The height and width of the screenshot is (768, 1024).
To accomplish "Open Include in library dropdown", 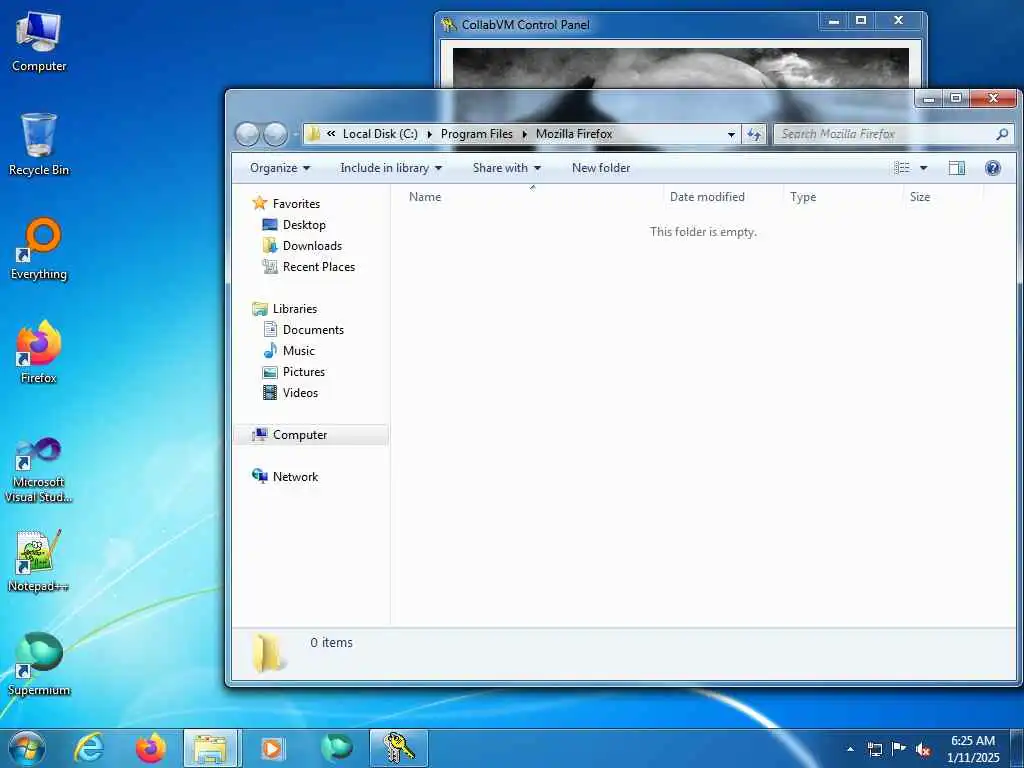I will [391, 168].
